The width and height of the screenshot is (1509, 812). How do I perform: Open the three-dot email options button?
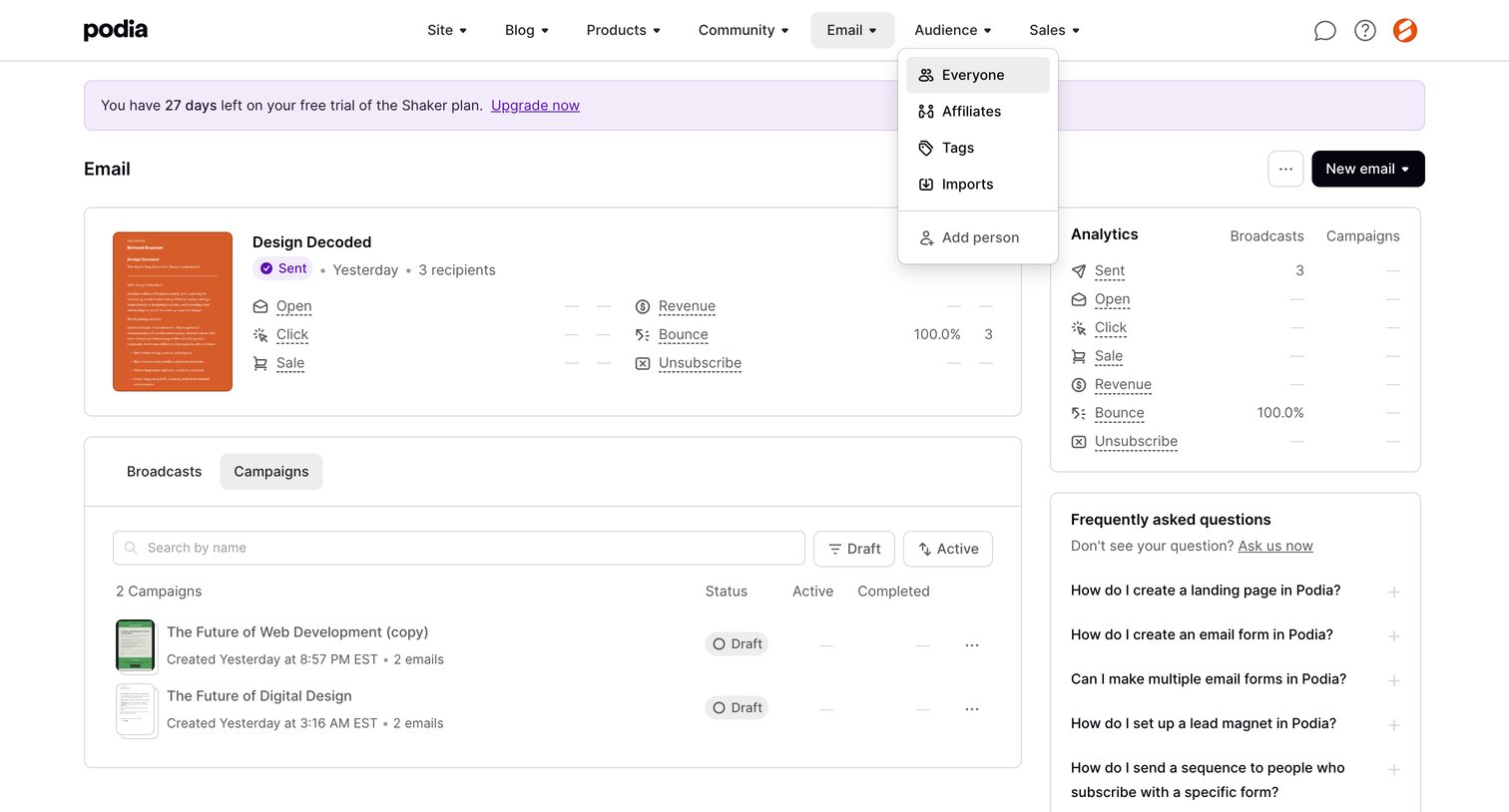(x=1285, y=169)
